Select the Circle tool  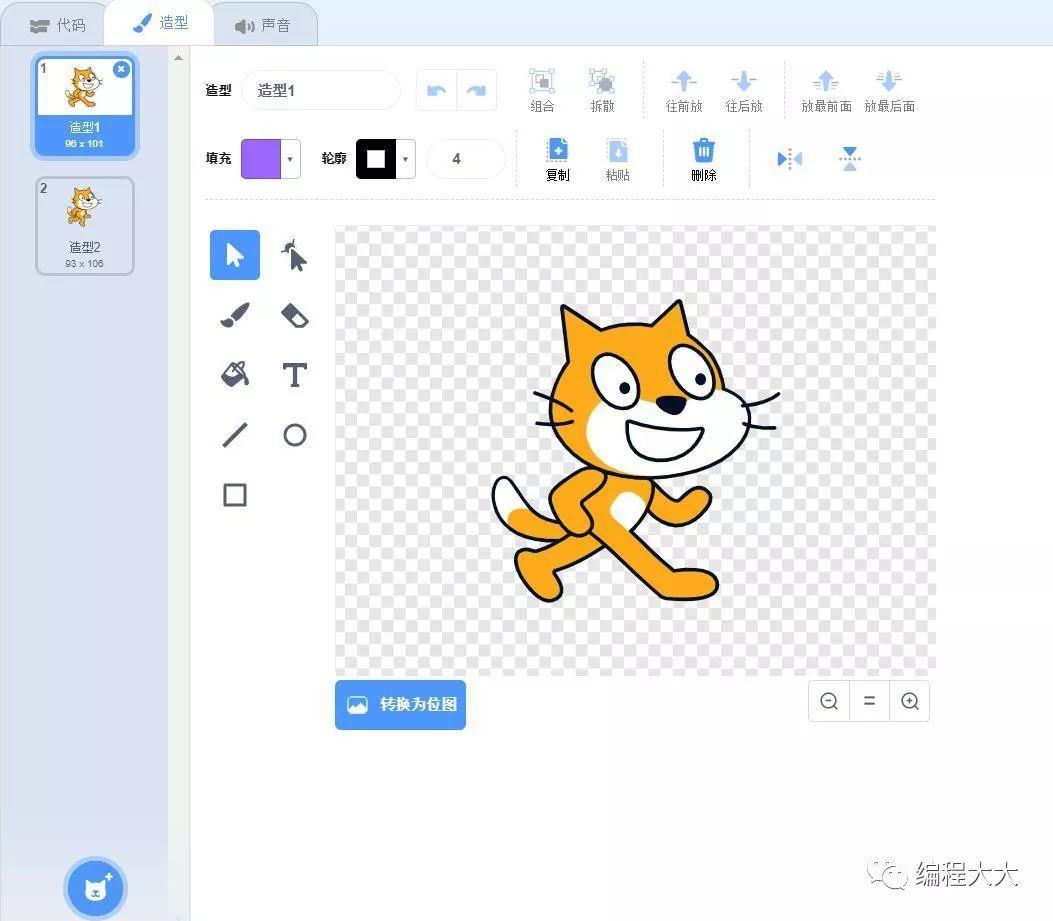(x=294, y=435)
